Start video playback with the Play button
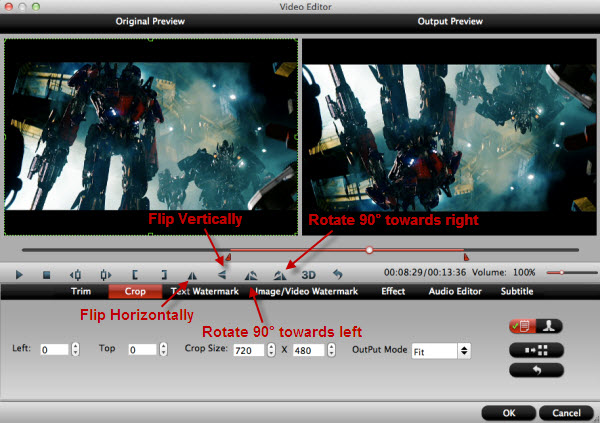Screen dimensions: 600x423 (x=19, y=274)
